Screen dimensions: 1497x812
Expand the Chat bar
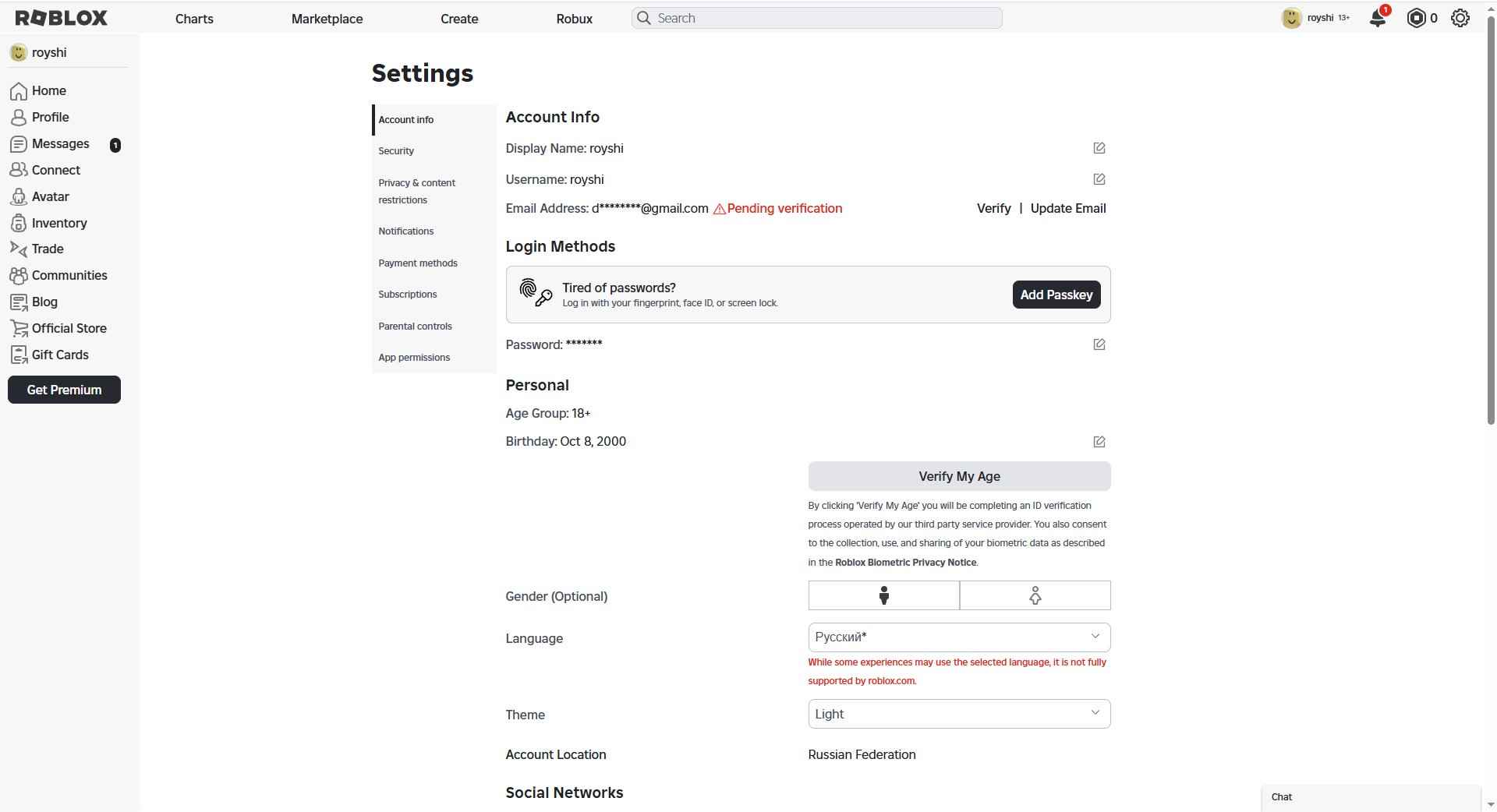click(1371, 796)
